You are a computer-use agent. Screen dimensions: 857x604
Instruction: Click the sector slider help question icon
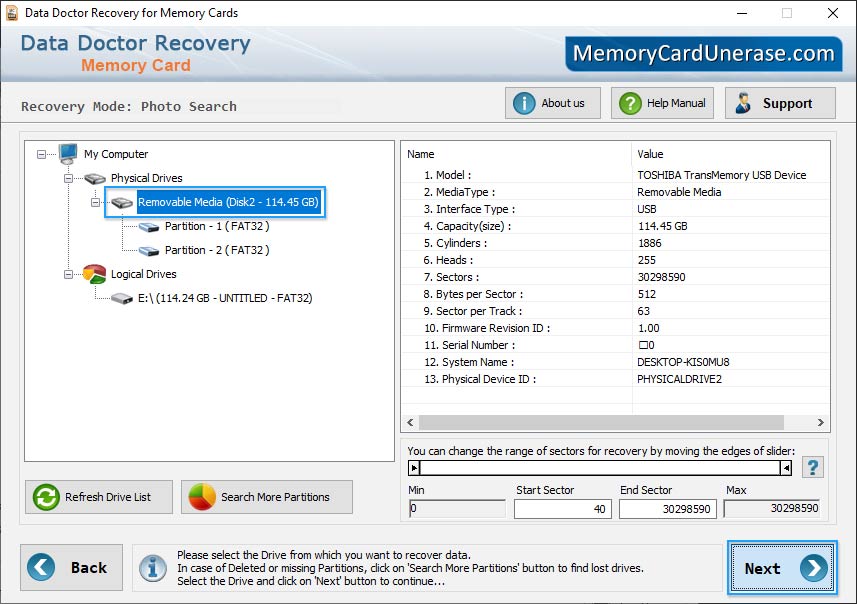pyautogui.click(x=813, y=467)
